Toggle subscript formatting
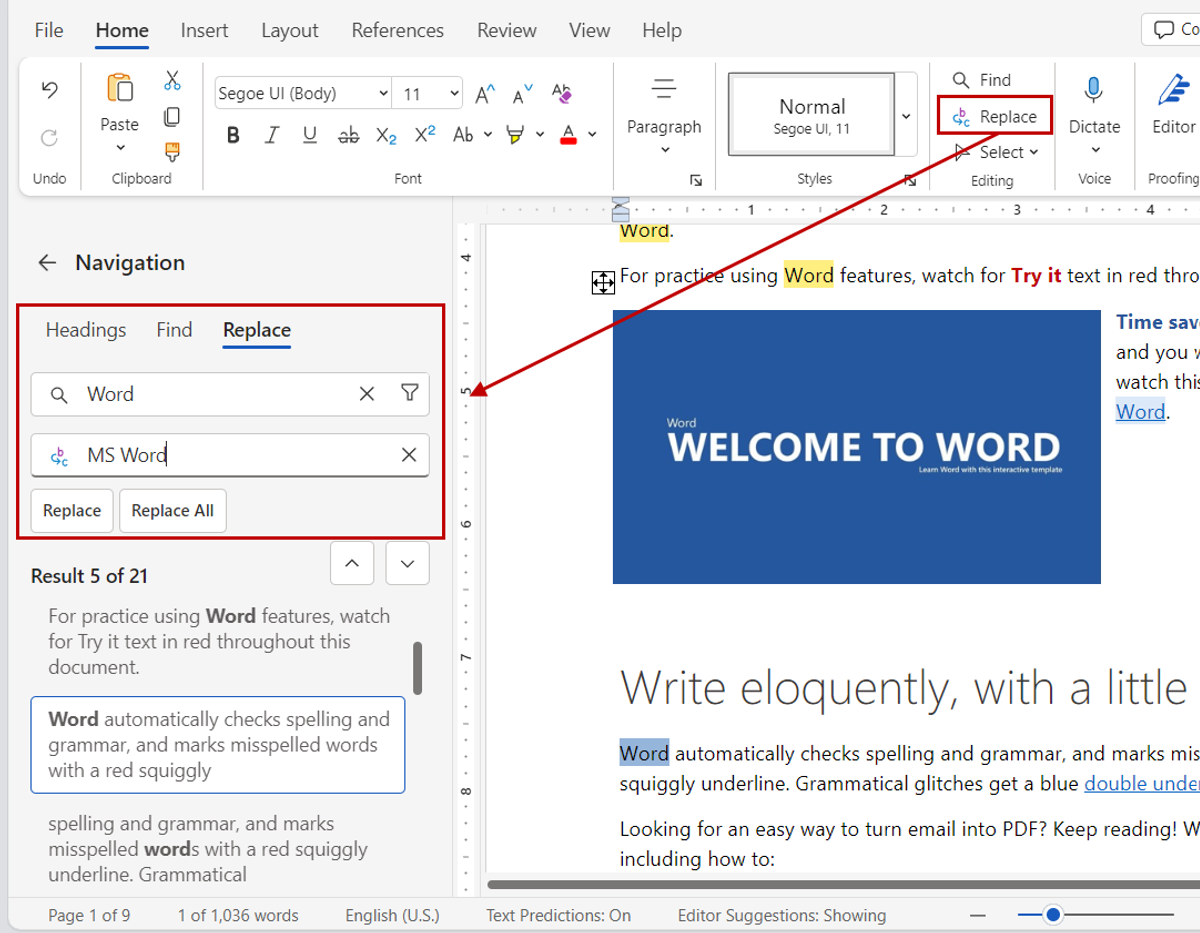Screen dimensions: 1200x933 [386, 135]
